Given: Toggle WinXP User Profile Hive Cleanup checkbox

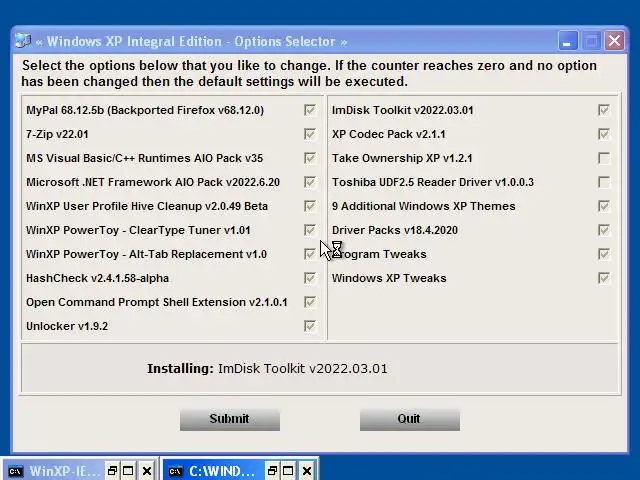Looking at the screenshot, I should (309, 206).
